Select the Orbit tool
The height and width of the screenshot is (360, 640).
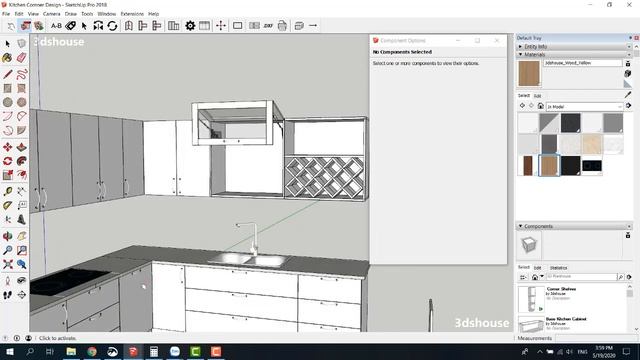tap(7, 236)
